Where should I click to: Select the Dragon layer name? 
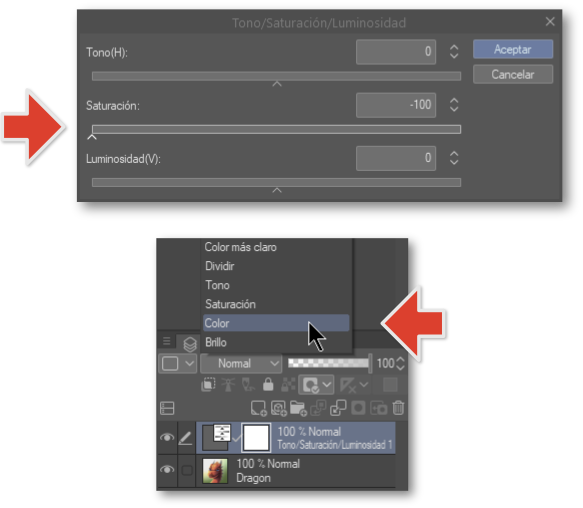click(x=253, y=478)
